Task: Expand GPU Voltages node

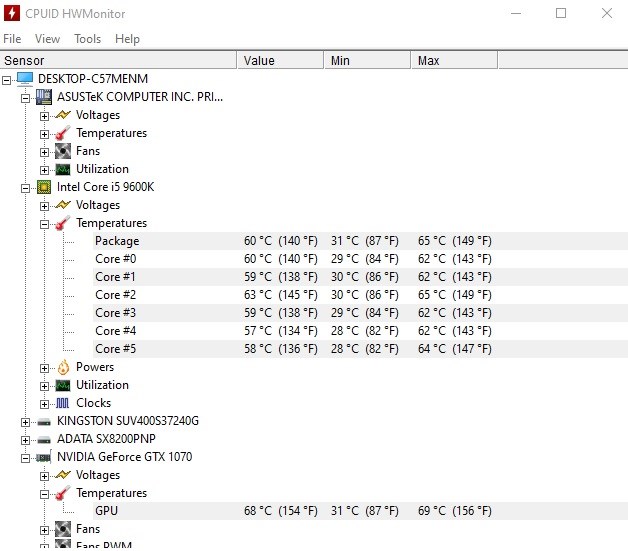Action: (x=44, y=477)
